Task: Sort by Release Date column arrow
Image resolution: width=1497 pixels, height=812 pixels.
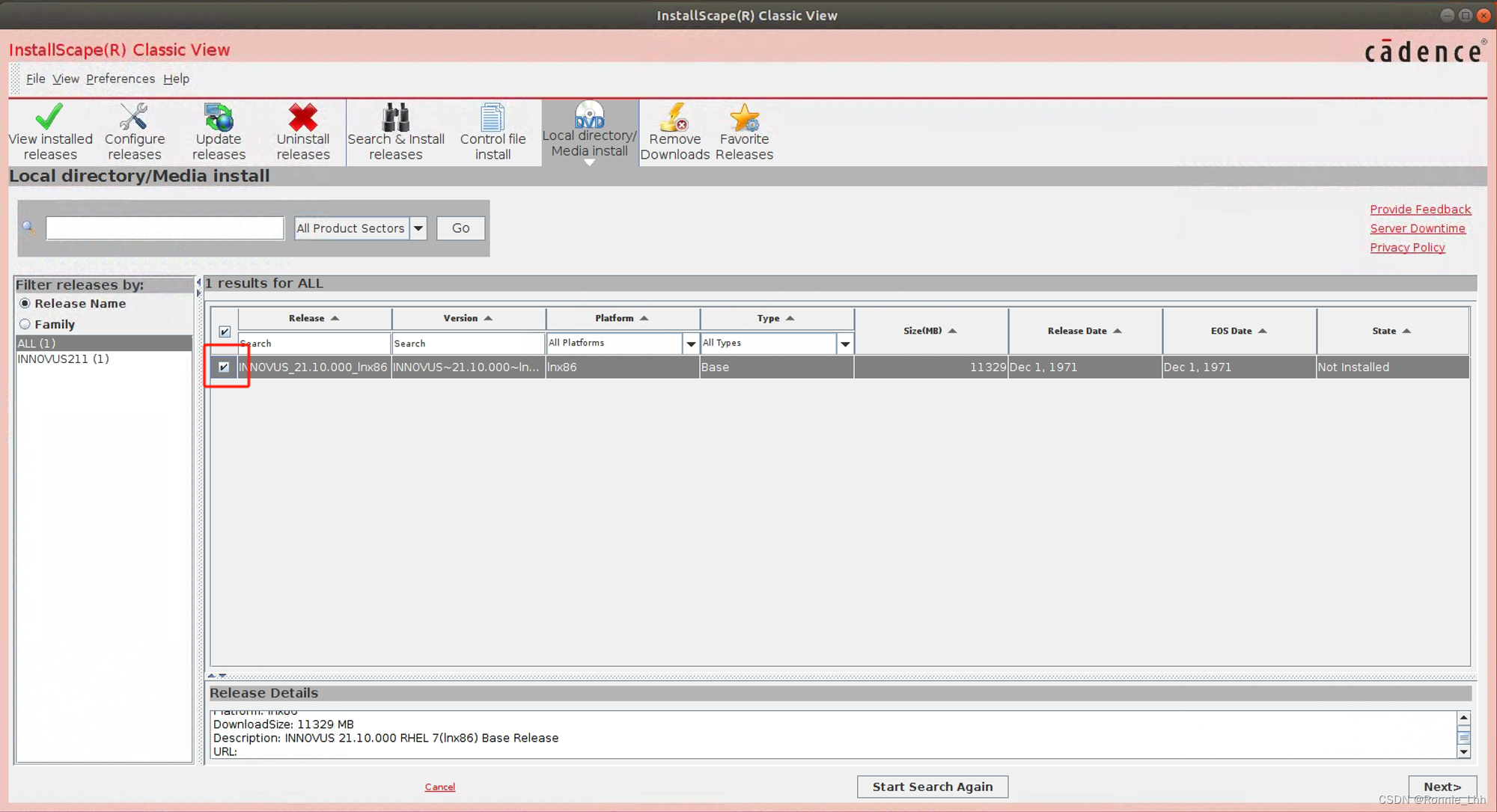Action: click(x=1117, y=331)
